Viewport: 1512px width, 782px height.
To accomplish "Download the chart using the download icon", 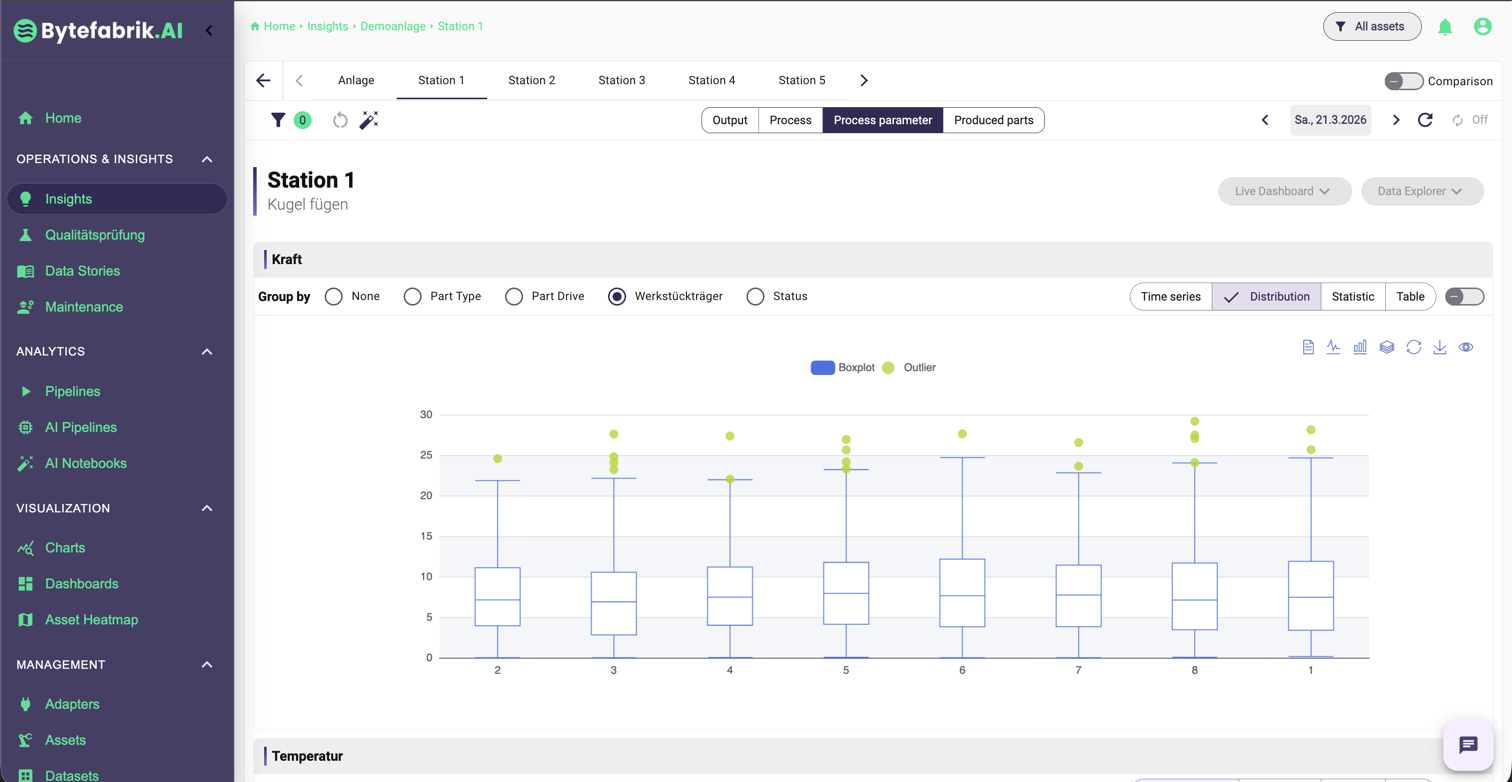I will (1439, 347).
